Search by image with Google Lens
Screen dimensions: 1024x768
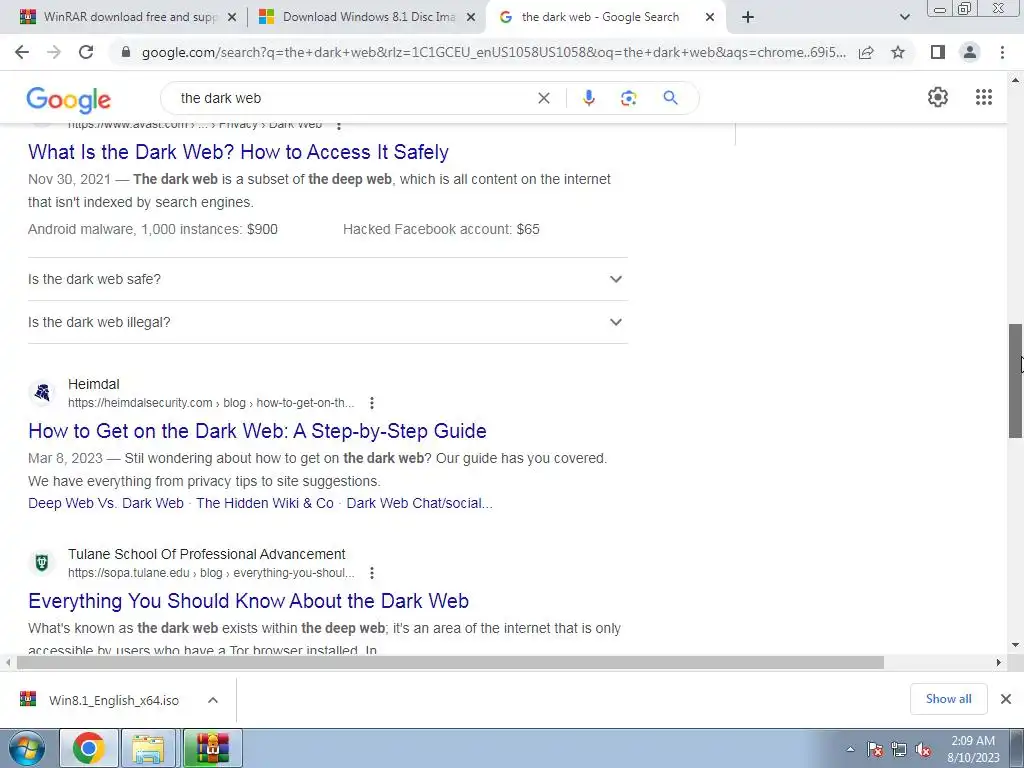(x=628, y=98)
